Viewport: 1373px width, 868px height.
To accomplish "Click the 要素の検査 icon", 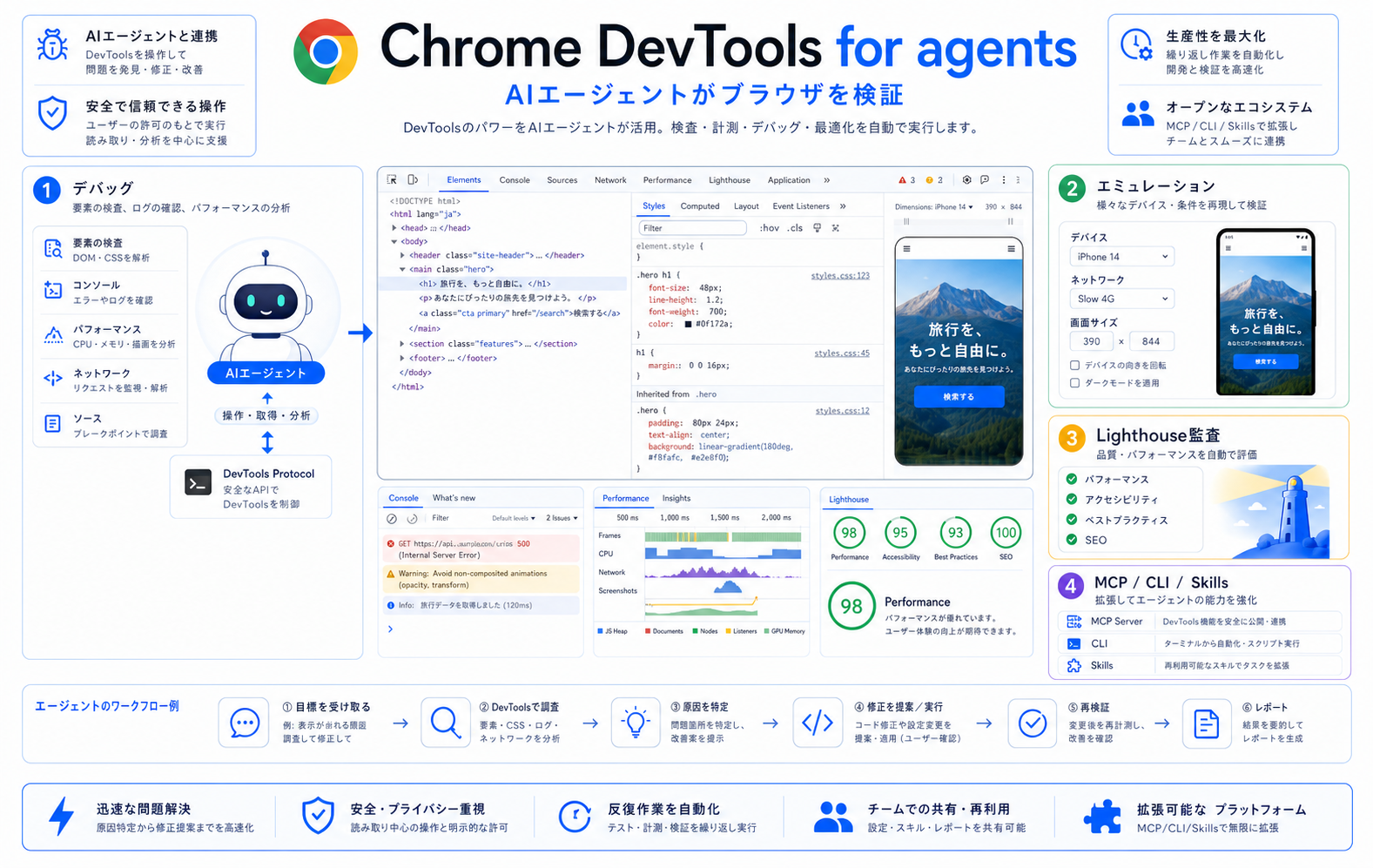I will [x=53, y=249].
